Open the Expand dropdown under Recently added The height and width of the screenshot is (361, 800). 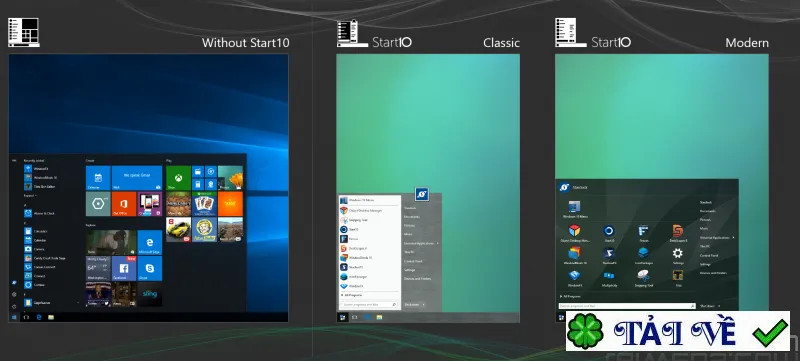point(30,195)
